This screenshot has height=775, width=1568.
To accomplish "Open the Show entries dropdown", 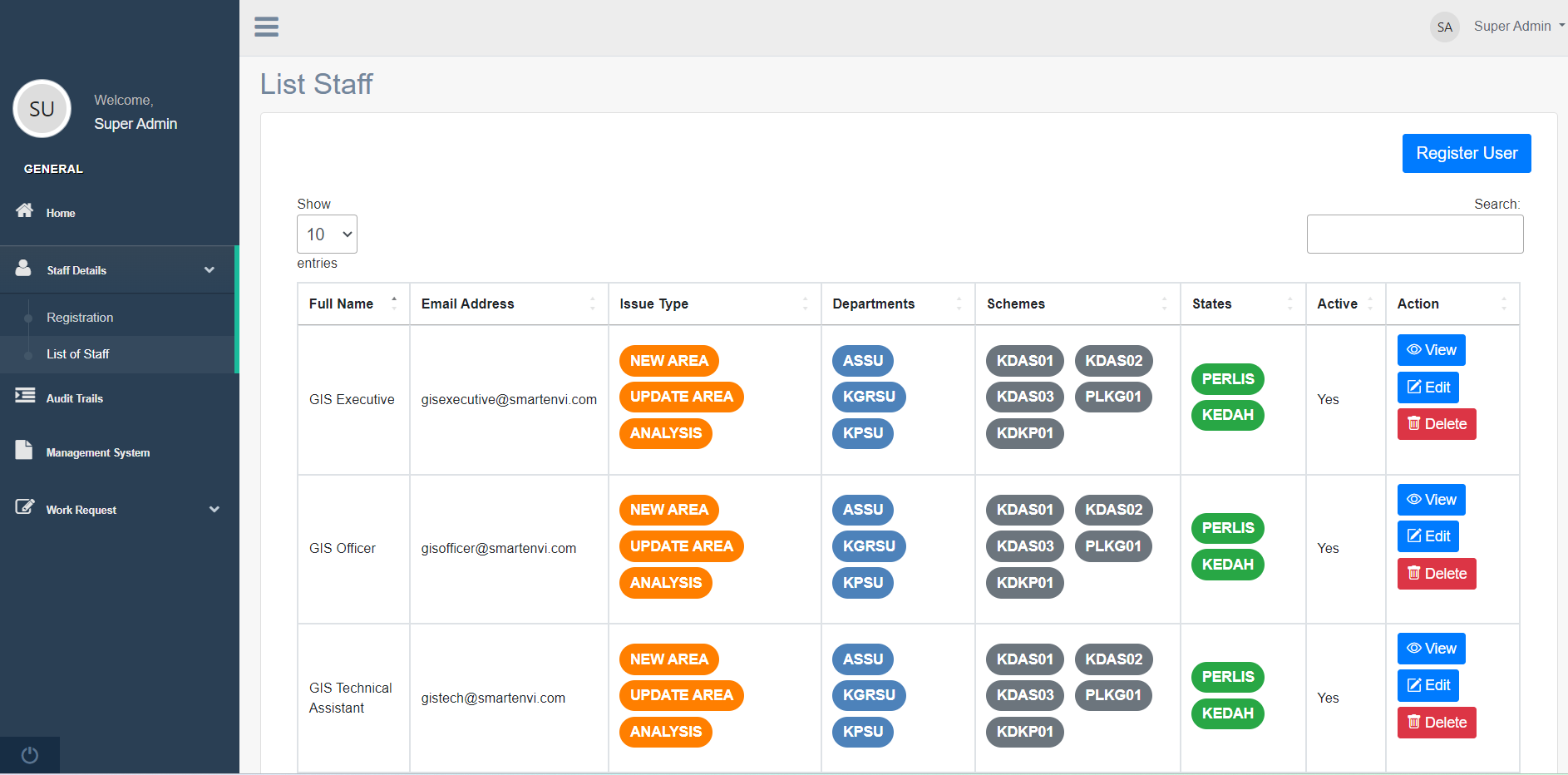I will tap(327, 234).
